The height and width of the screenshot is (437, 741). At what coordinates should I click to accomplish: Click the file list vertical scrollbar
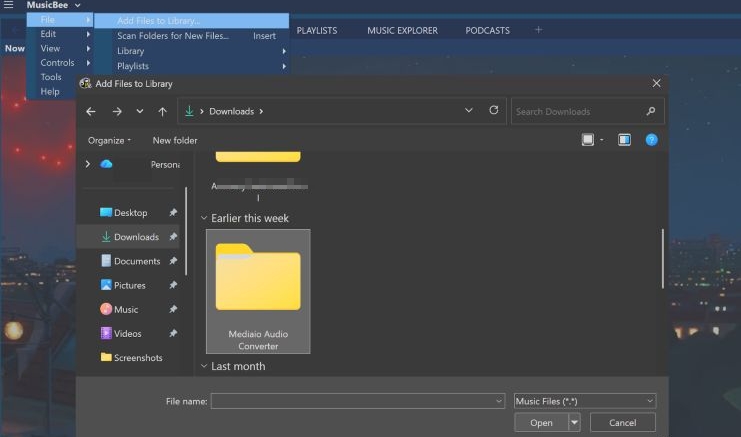pyautogui.click(x=663, y=258)
